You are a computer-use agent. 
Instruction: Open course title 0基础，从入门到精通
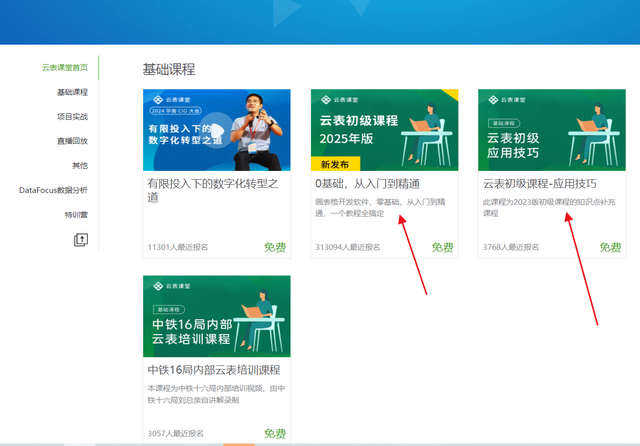(367, 184)
